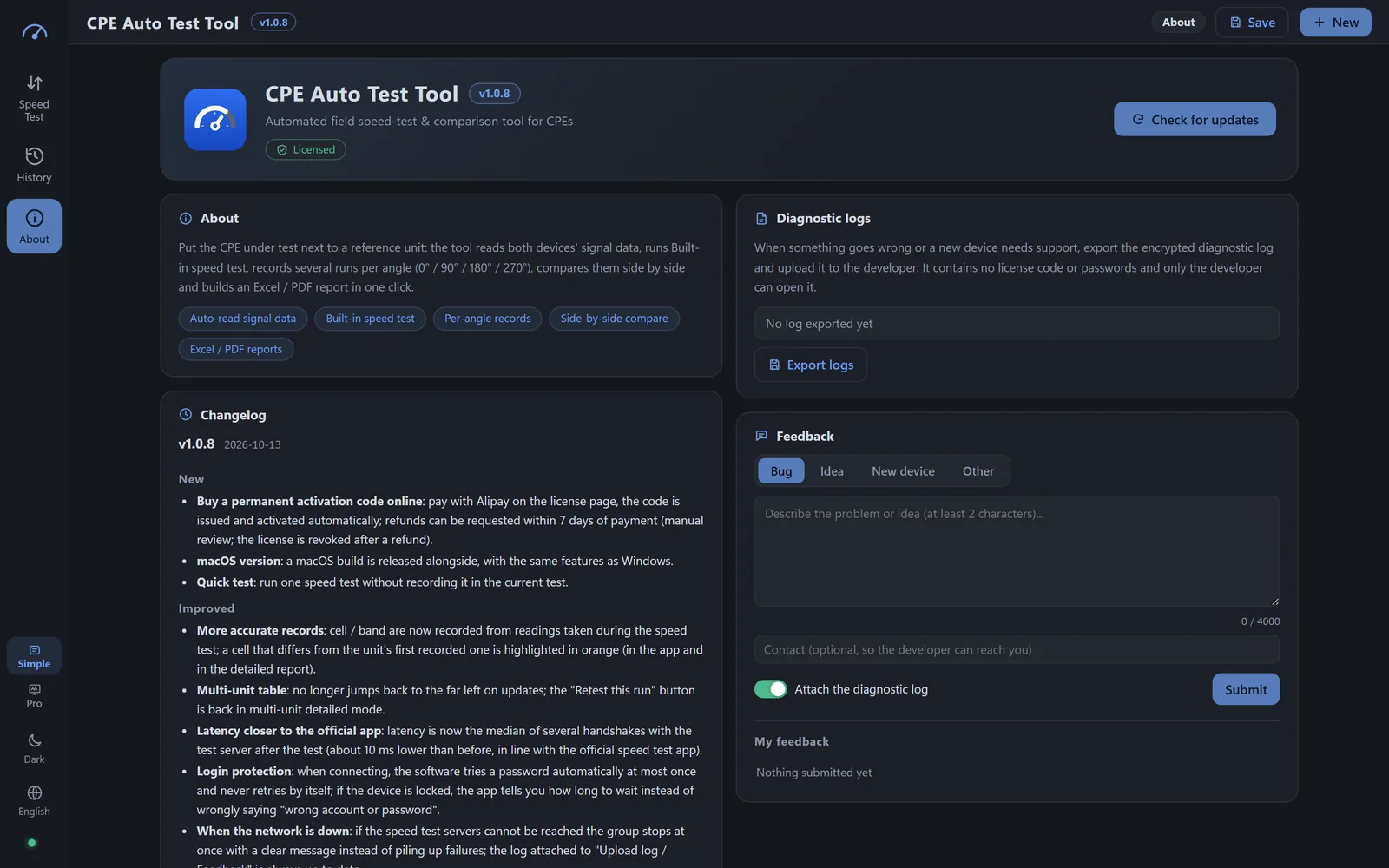This screenshot has width=1389, height=868.
Task: Click the Built-in speed test tag
Action: click(371, 319)
